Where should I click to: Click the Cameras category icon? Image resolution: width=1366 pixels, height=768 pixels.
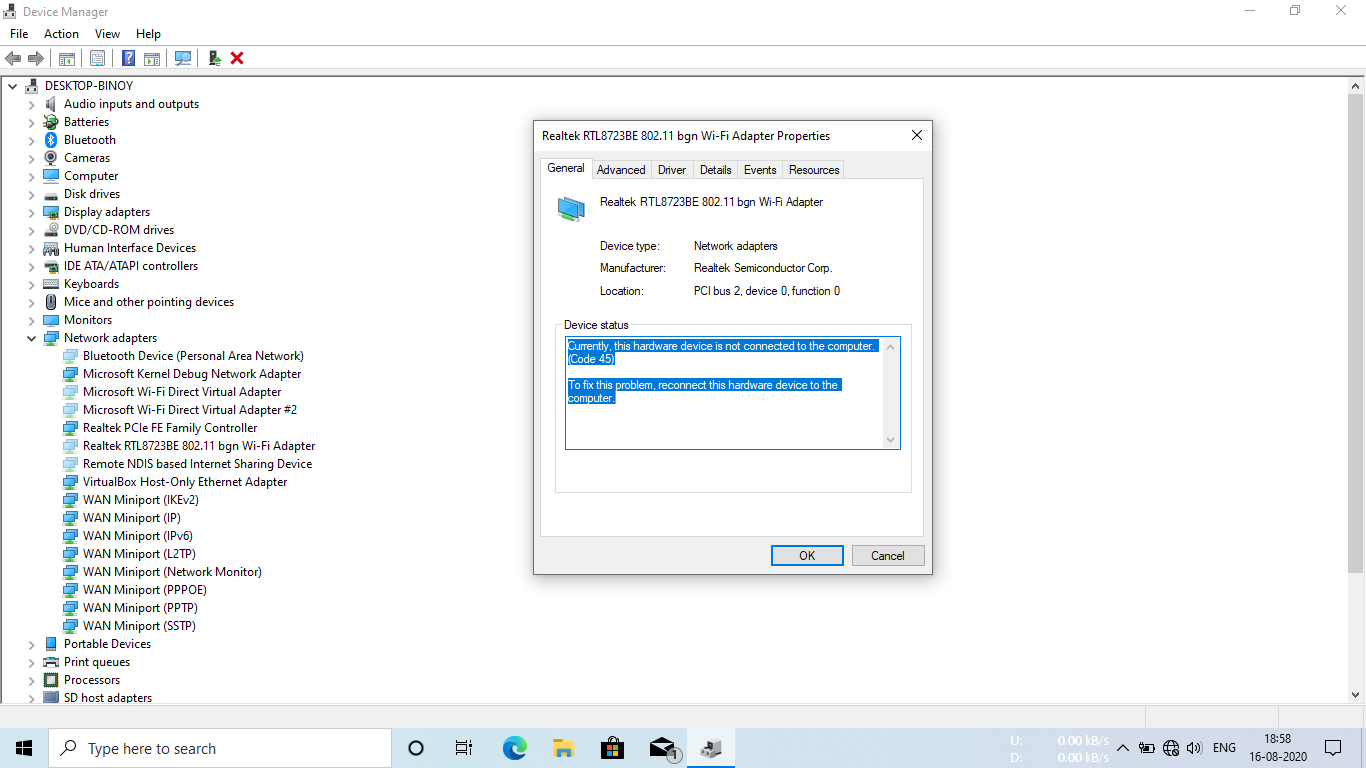click(x=51, y=158)
